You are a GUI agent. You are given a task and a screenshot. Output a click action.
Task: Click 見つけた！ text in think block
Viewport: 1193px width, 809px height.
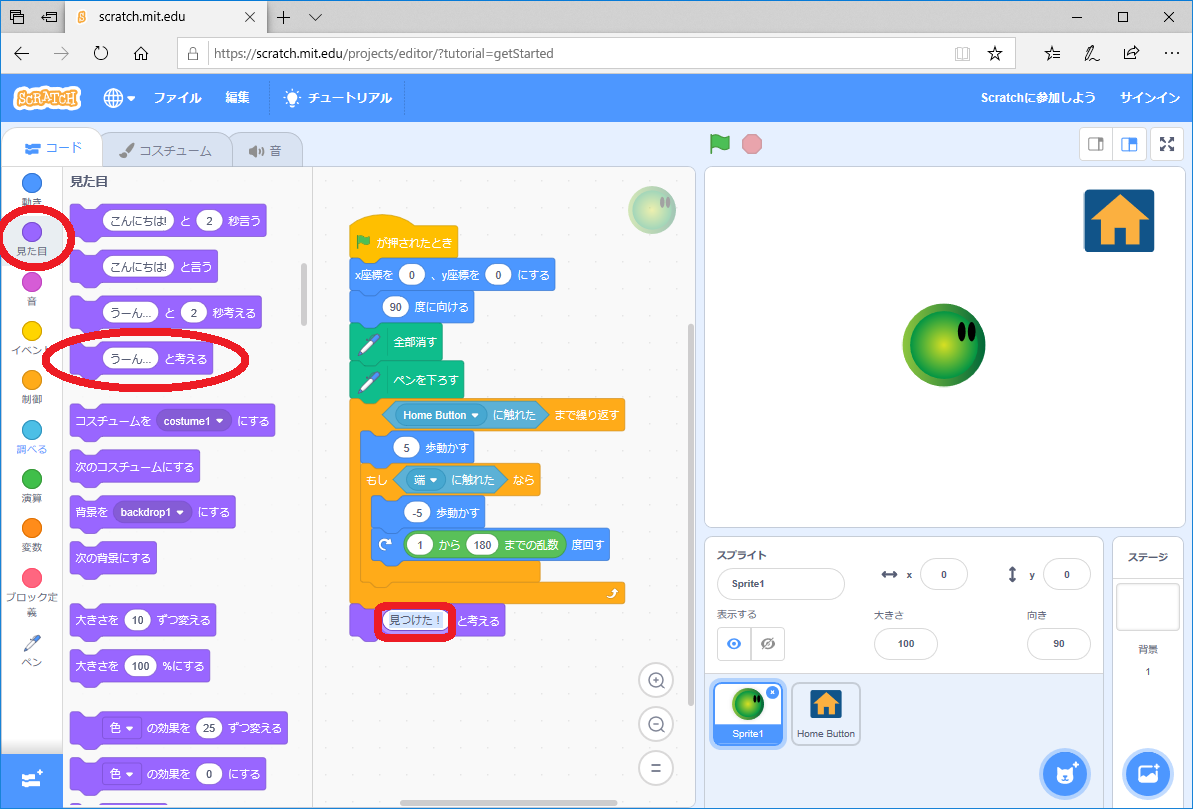415,620
